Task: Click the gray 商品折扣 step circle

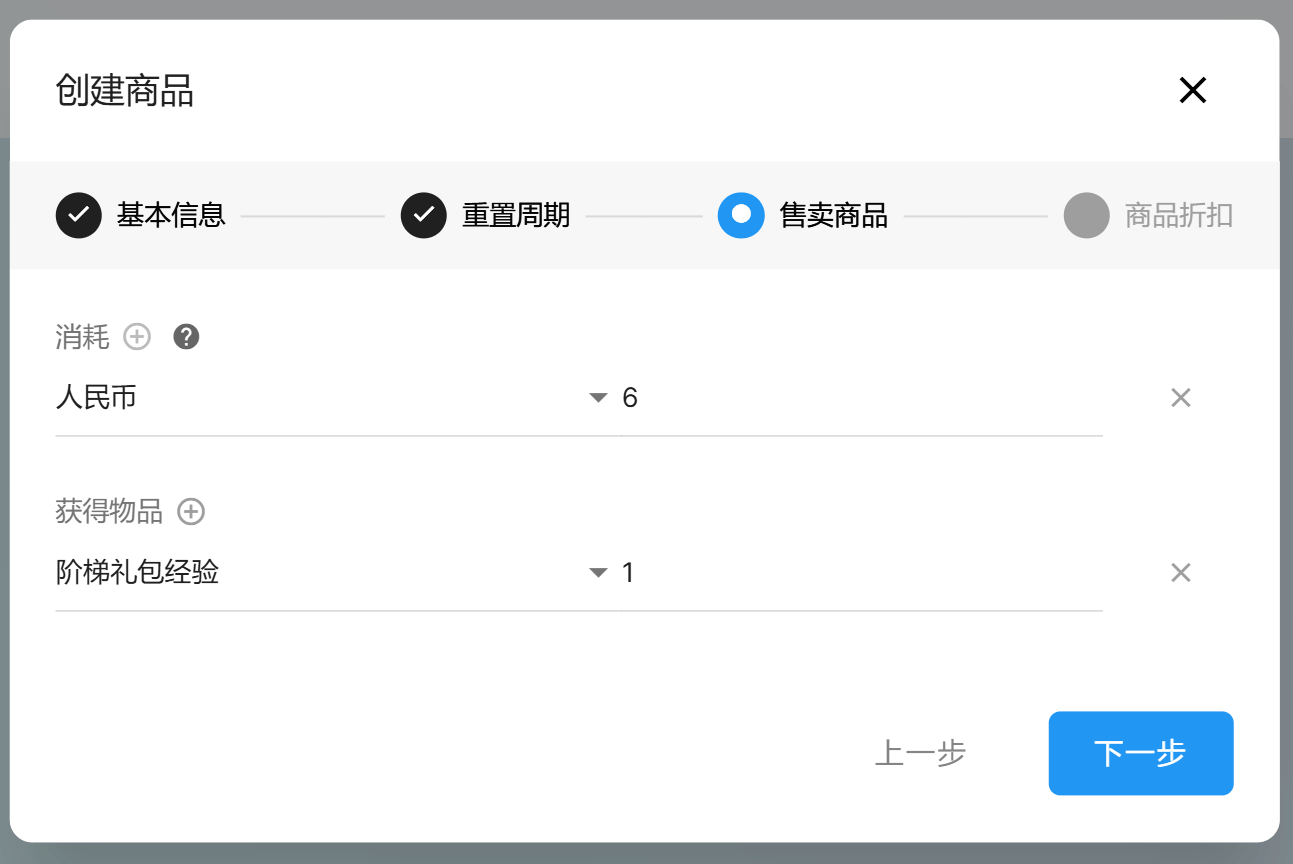Action: (x=1086, y=215)
